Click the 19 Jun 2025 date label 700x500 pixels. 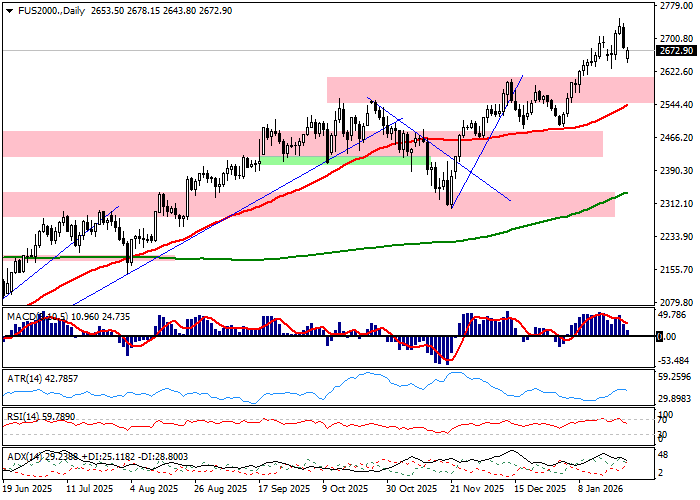click(27, 491)
